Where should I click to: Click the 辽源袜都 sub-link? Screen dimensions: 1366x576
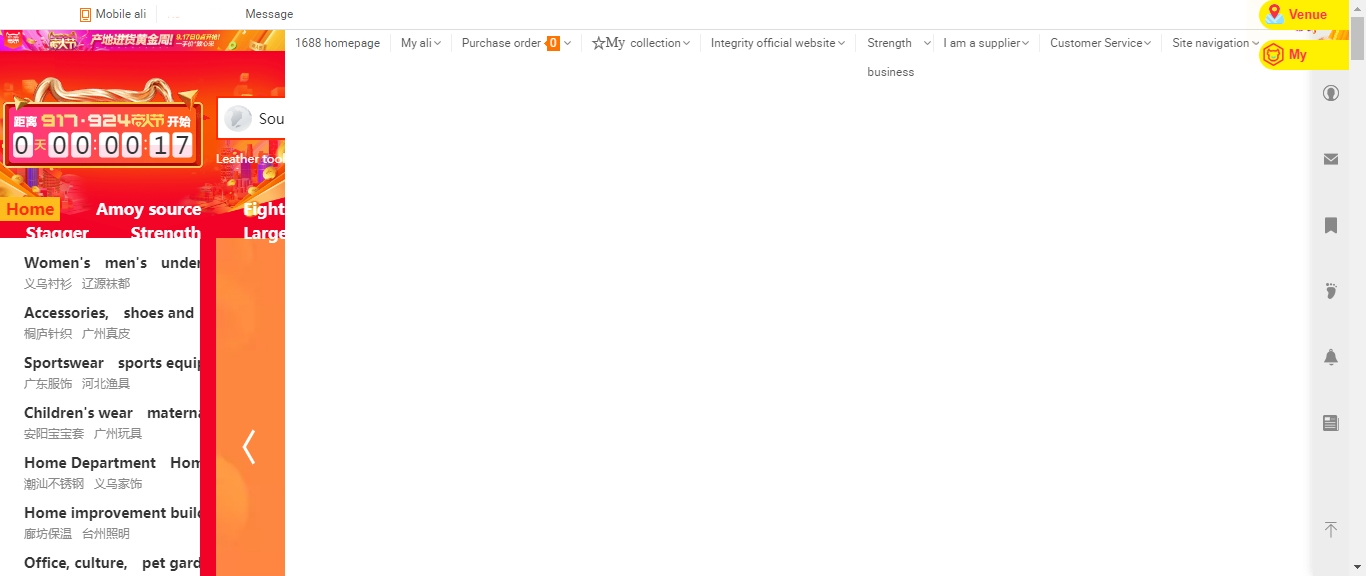pyautogui.click(x=106, y=284)
